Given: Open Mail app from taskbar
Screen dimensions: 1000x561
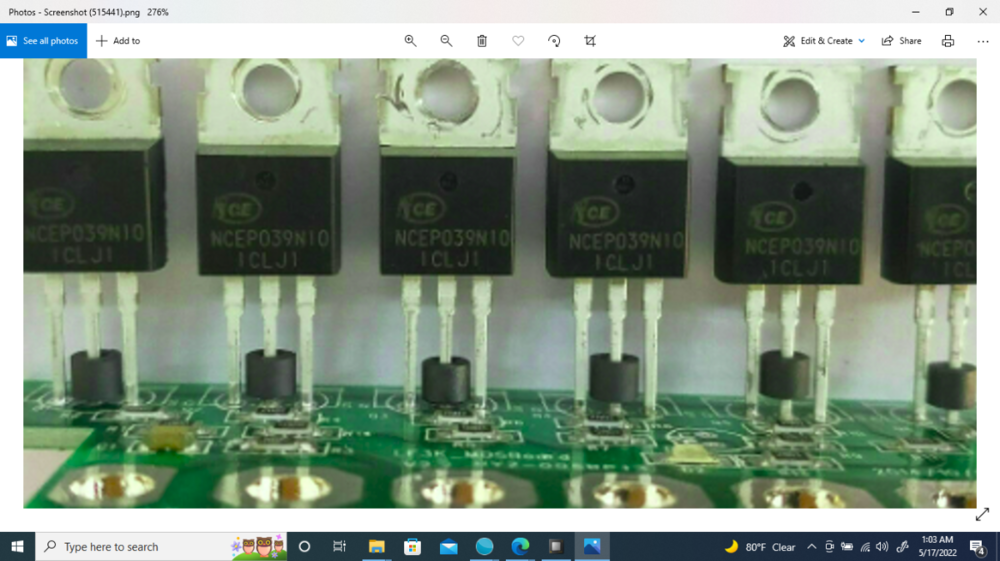Looking at the screenshot, I should [449, 546].
